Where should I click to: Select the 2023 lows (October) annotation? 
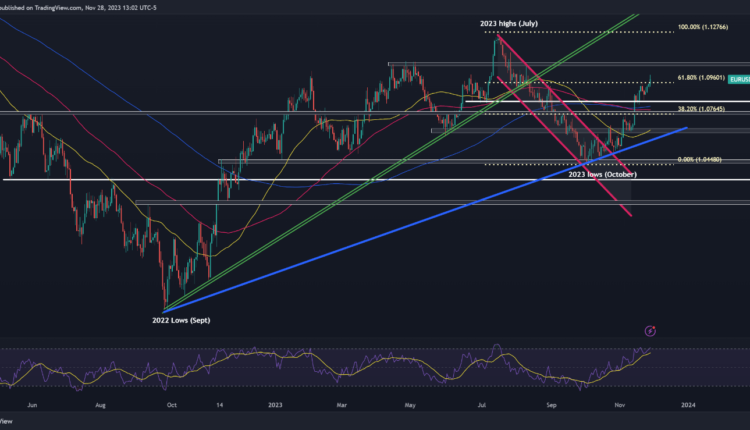[x=604, y=174]
